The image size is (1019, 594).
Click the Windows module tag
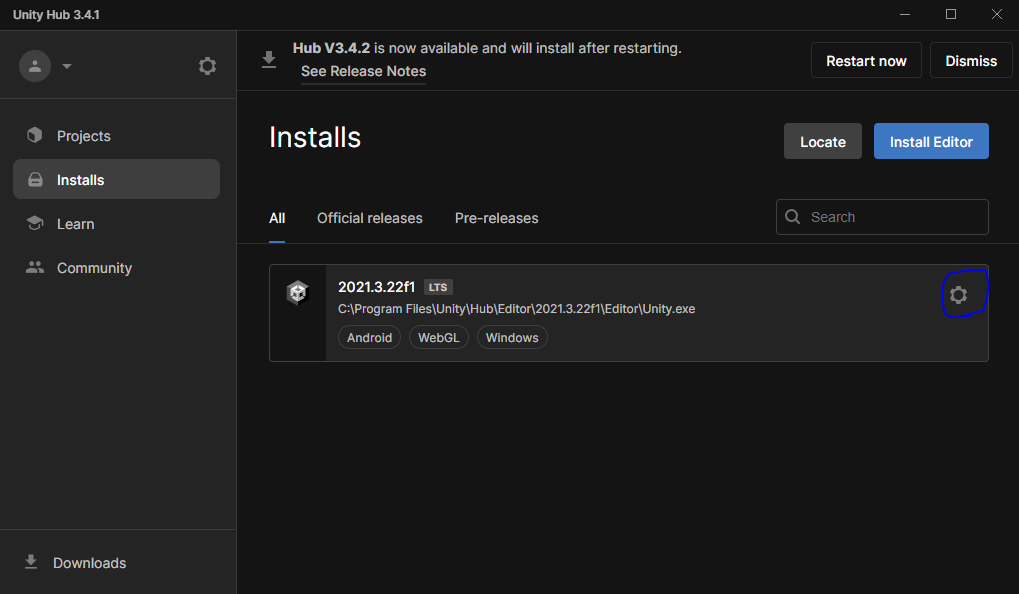point(512,337)
